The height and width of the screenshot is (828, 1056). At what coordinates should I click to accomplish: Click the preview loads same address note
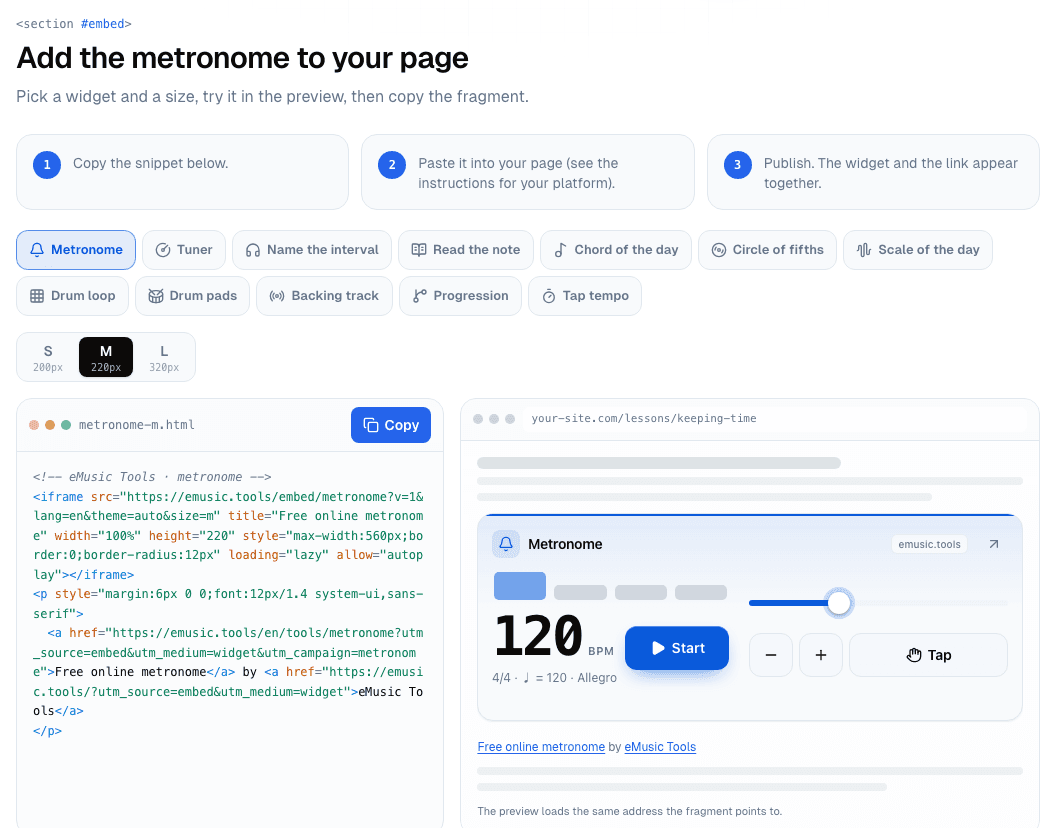coord(630,811)
